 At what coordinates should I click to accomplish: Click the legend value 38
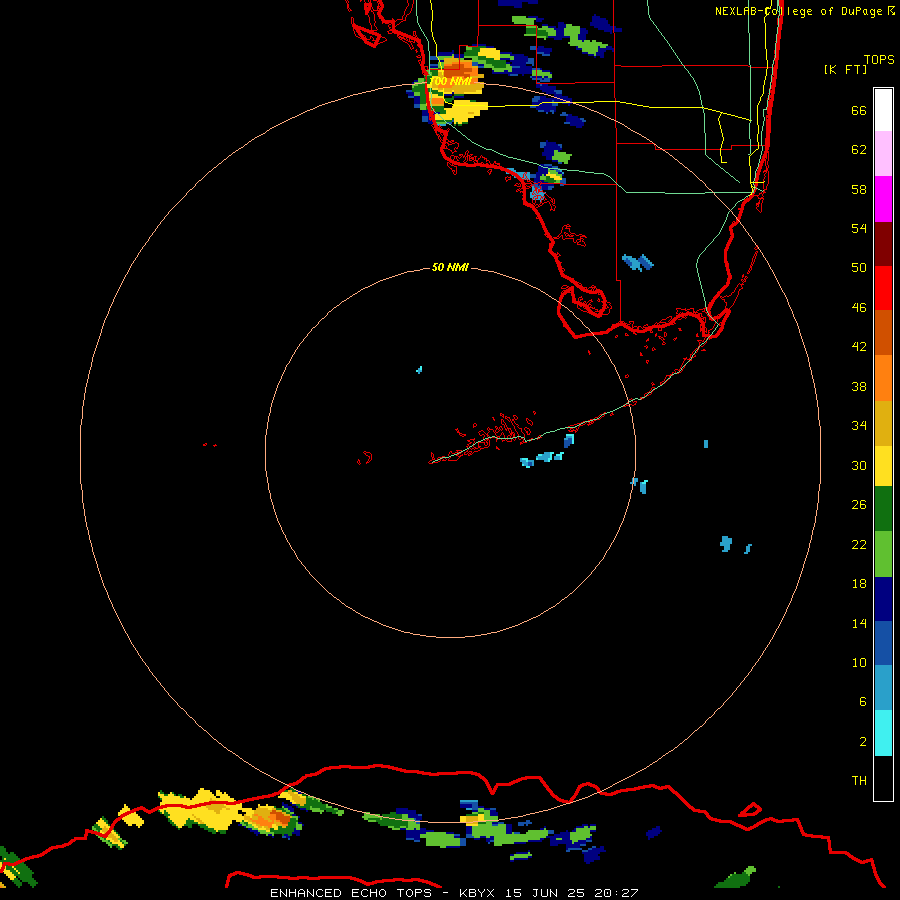click(859, 387)
